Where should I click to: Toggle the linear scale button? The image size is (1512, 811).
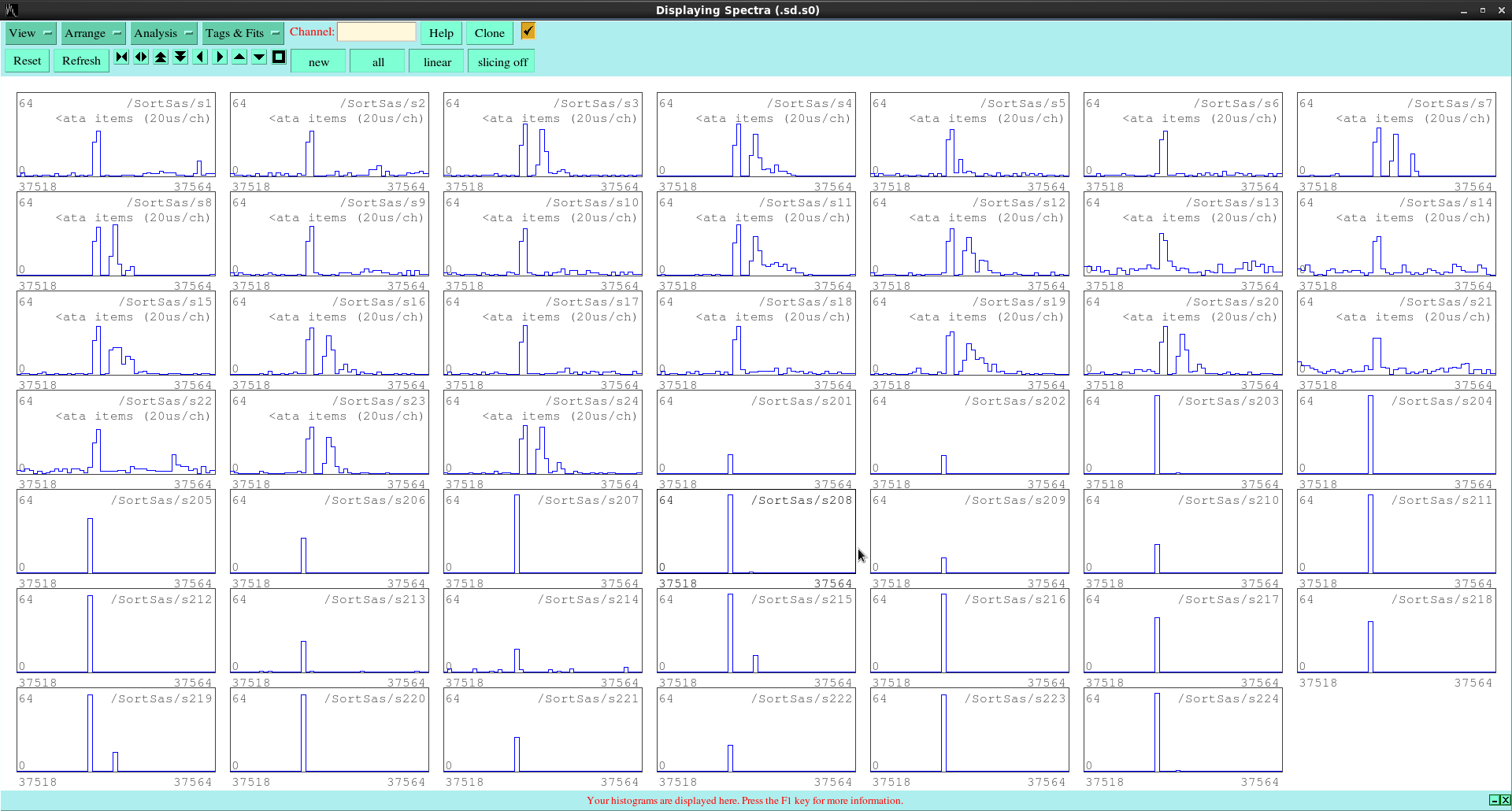pos(437,62)
